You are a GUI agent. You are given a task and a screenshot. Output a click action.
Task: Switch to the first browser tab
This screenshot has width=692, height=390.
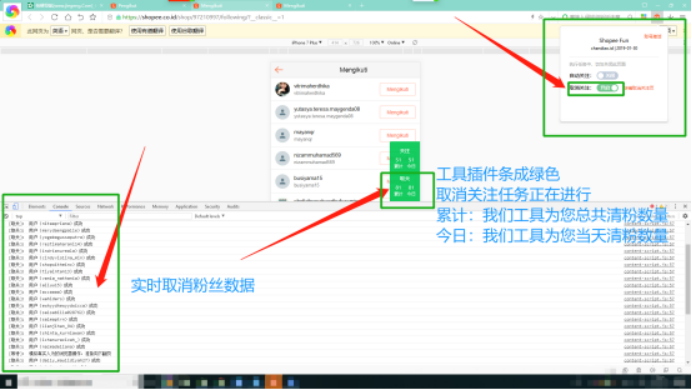click(65, 6)
